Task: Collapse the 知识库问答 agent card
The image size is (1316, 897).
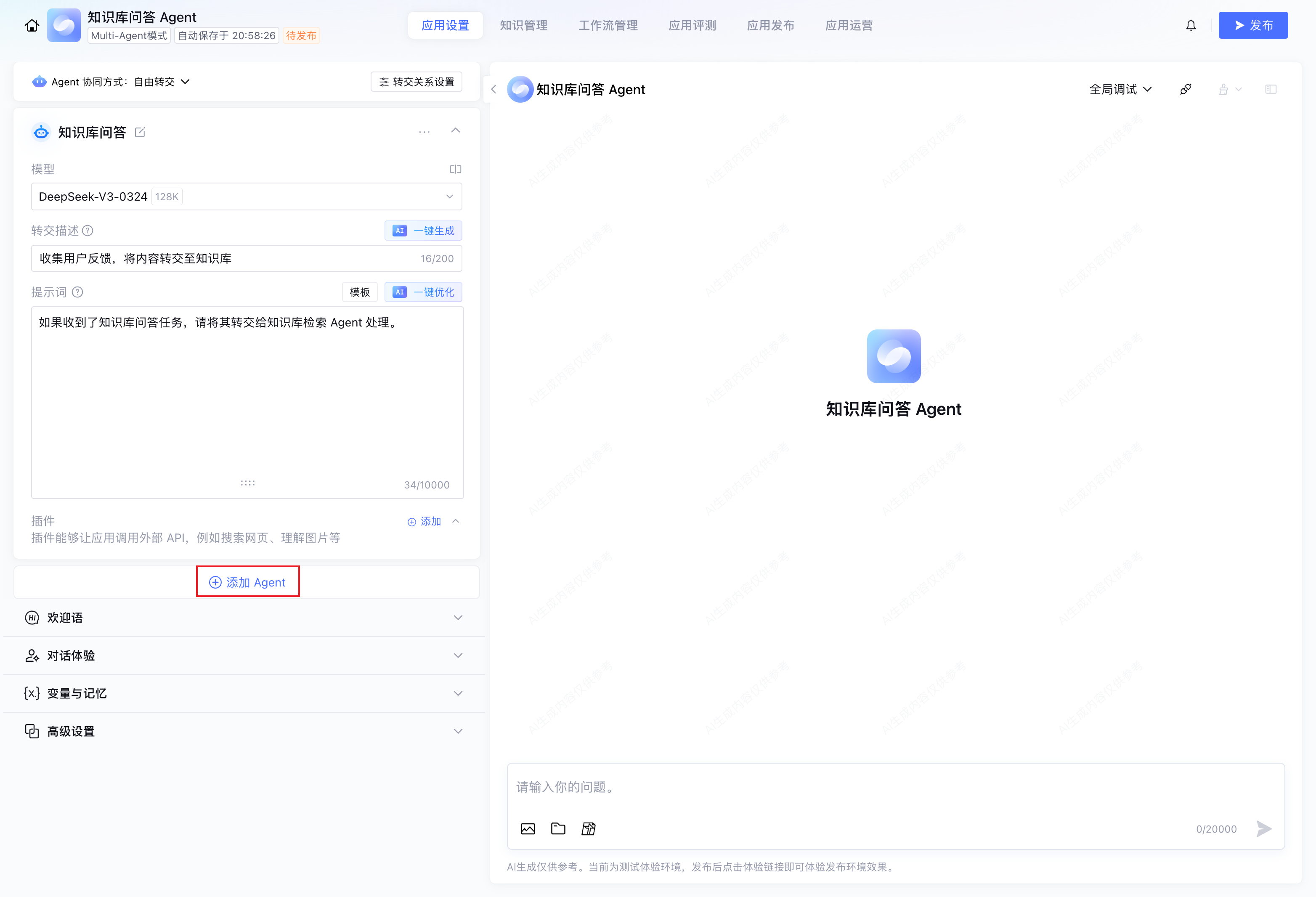Action: (455, 131)
